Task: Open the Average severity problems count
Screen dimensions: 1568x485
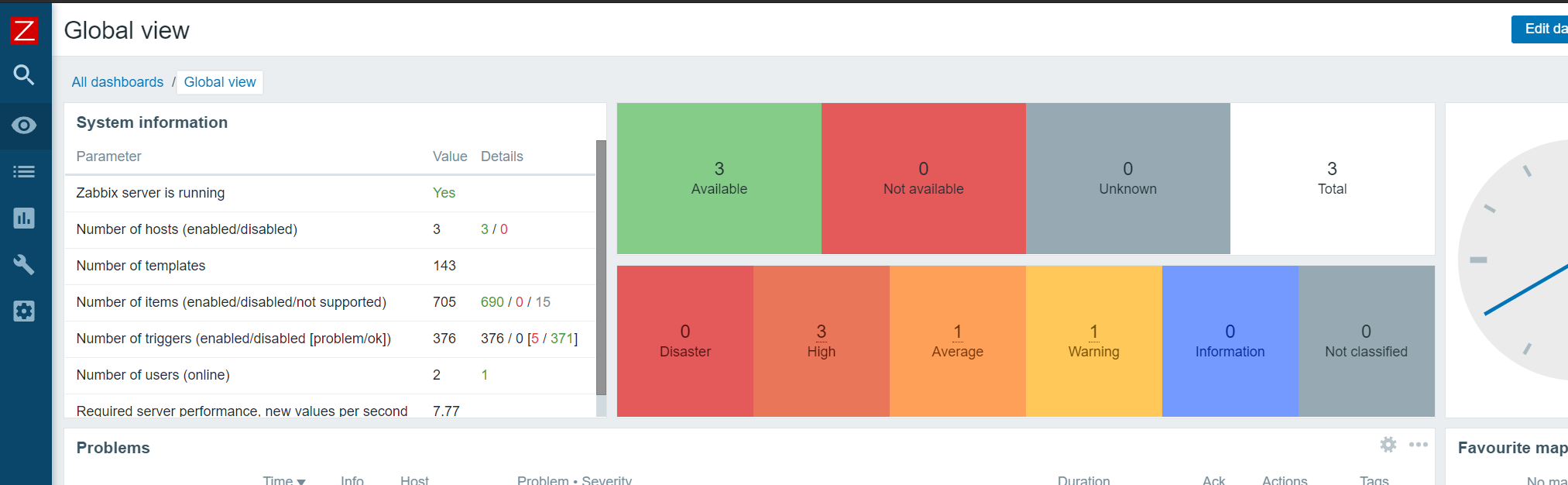Action: pos(958,332)
